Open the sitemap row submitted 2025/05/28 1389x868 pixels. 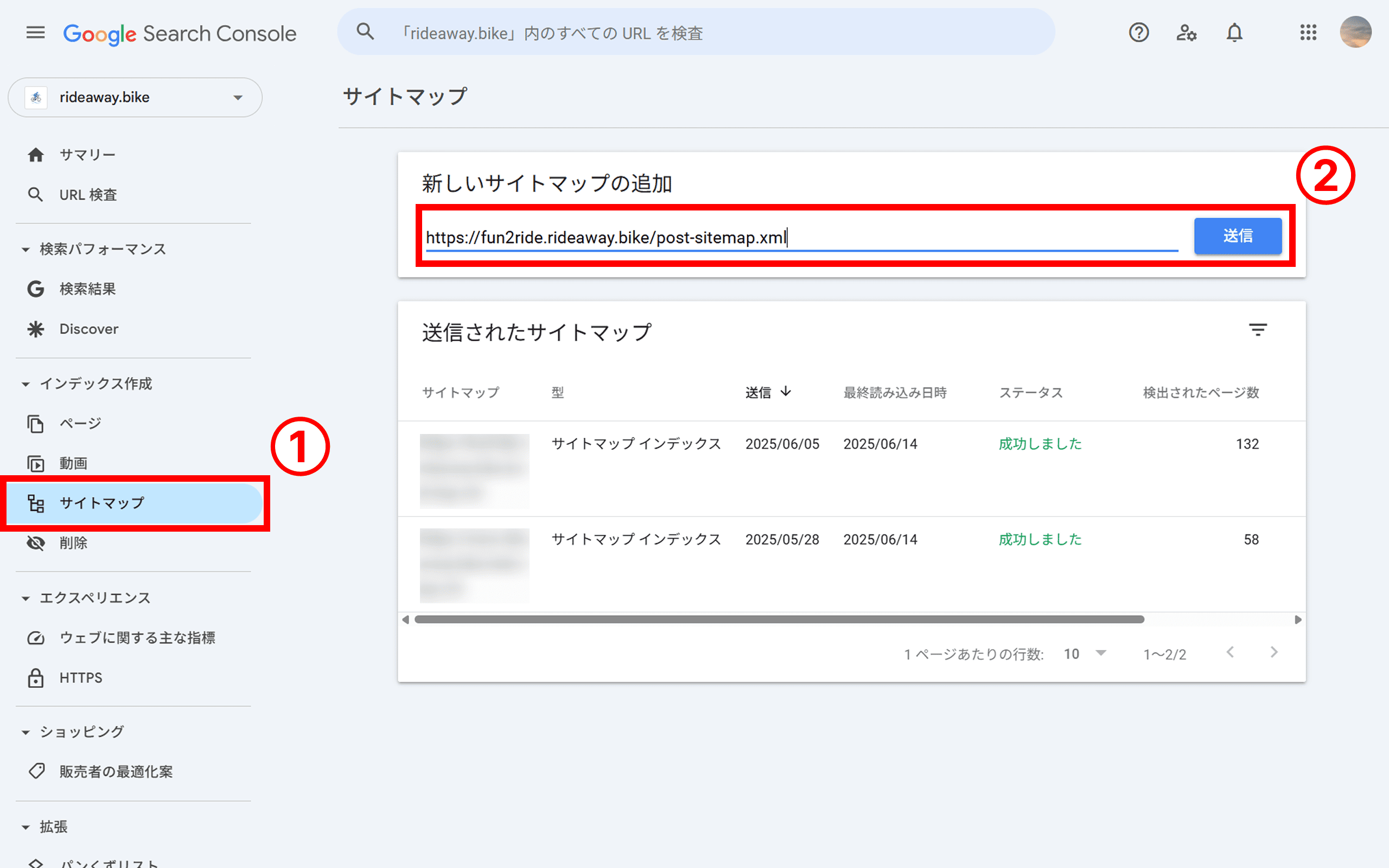point(852,564)
